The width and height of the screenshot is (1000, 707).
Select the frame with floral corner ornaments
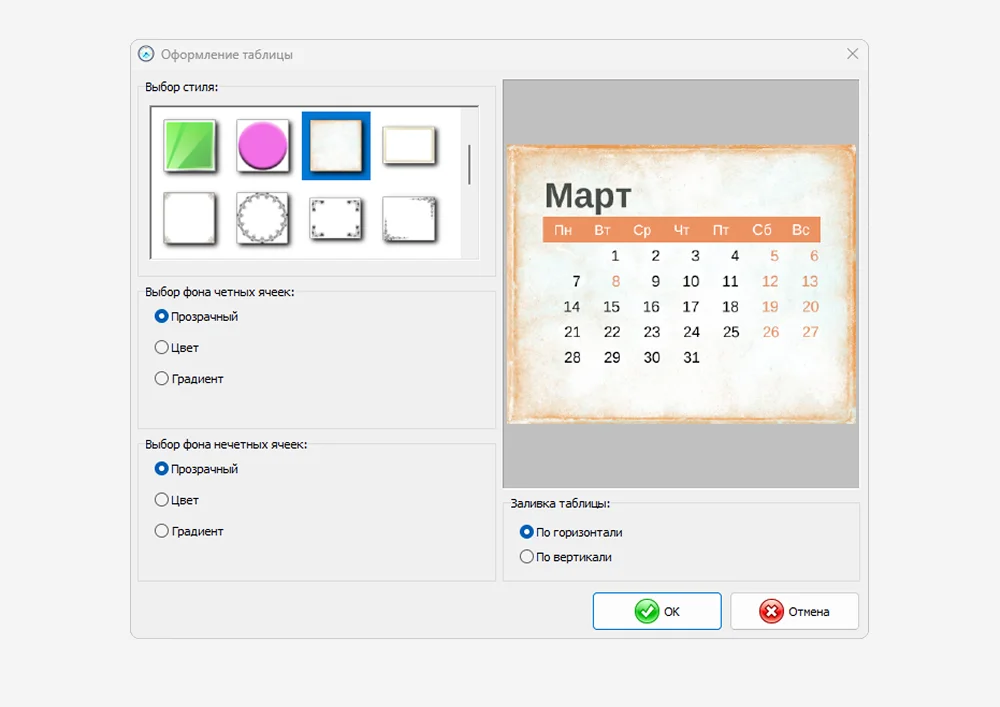(336, 218)
